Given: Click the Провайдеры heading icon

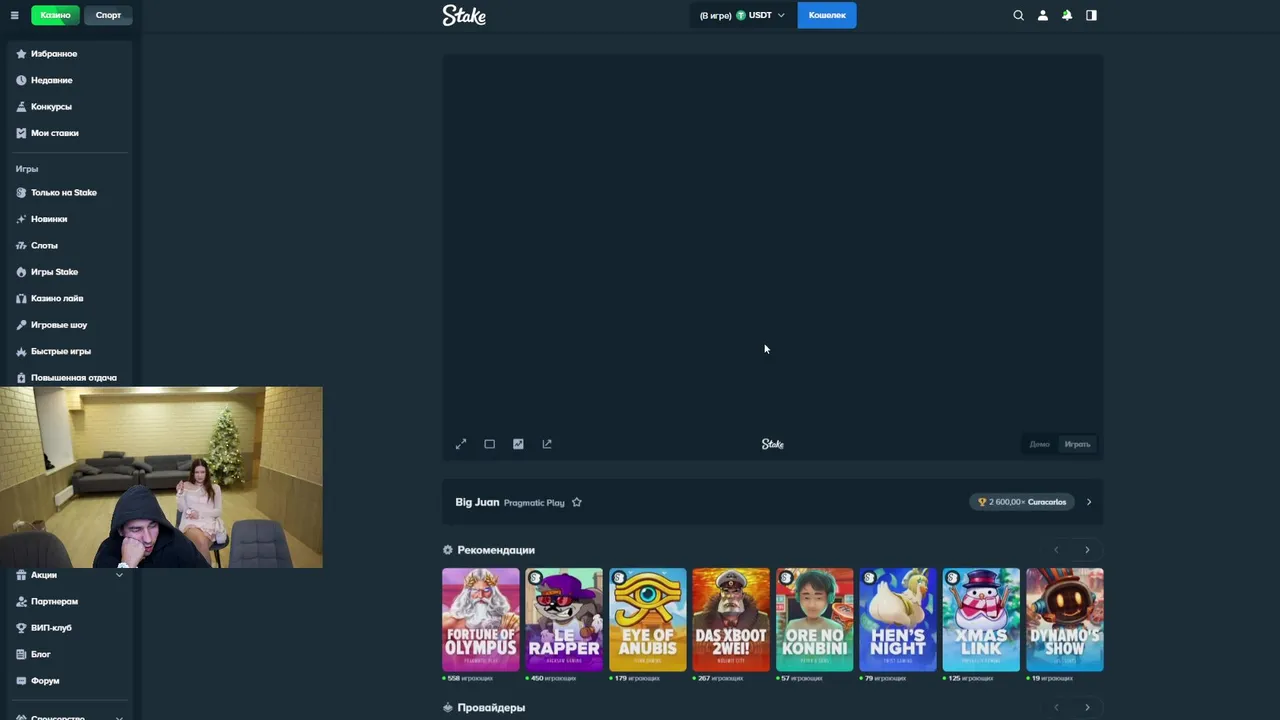Looking at the screenshot, I should point(448,708).
